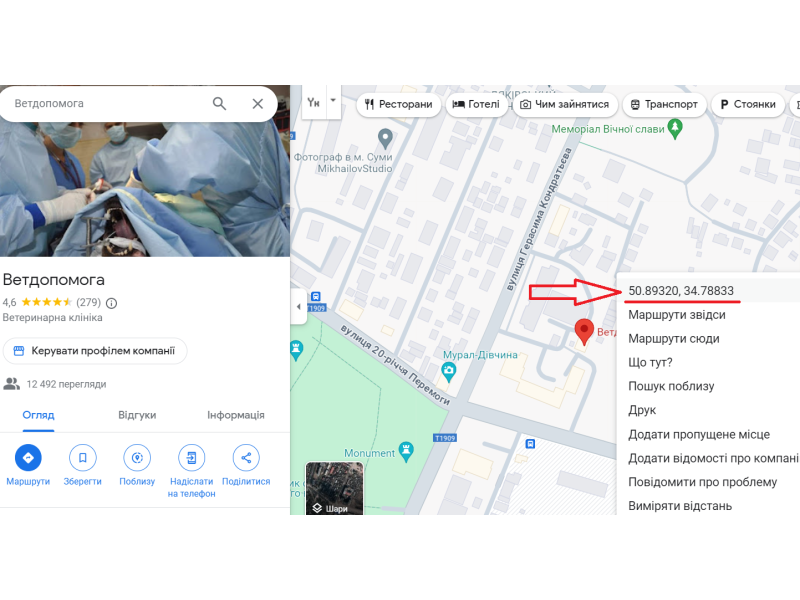
Task: Switch to the Огляд tab
Action: tap(38, 415)
